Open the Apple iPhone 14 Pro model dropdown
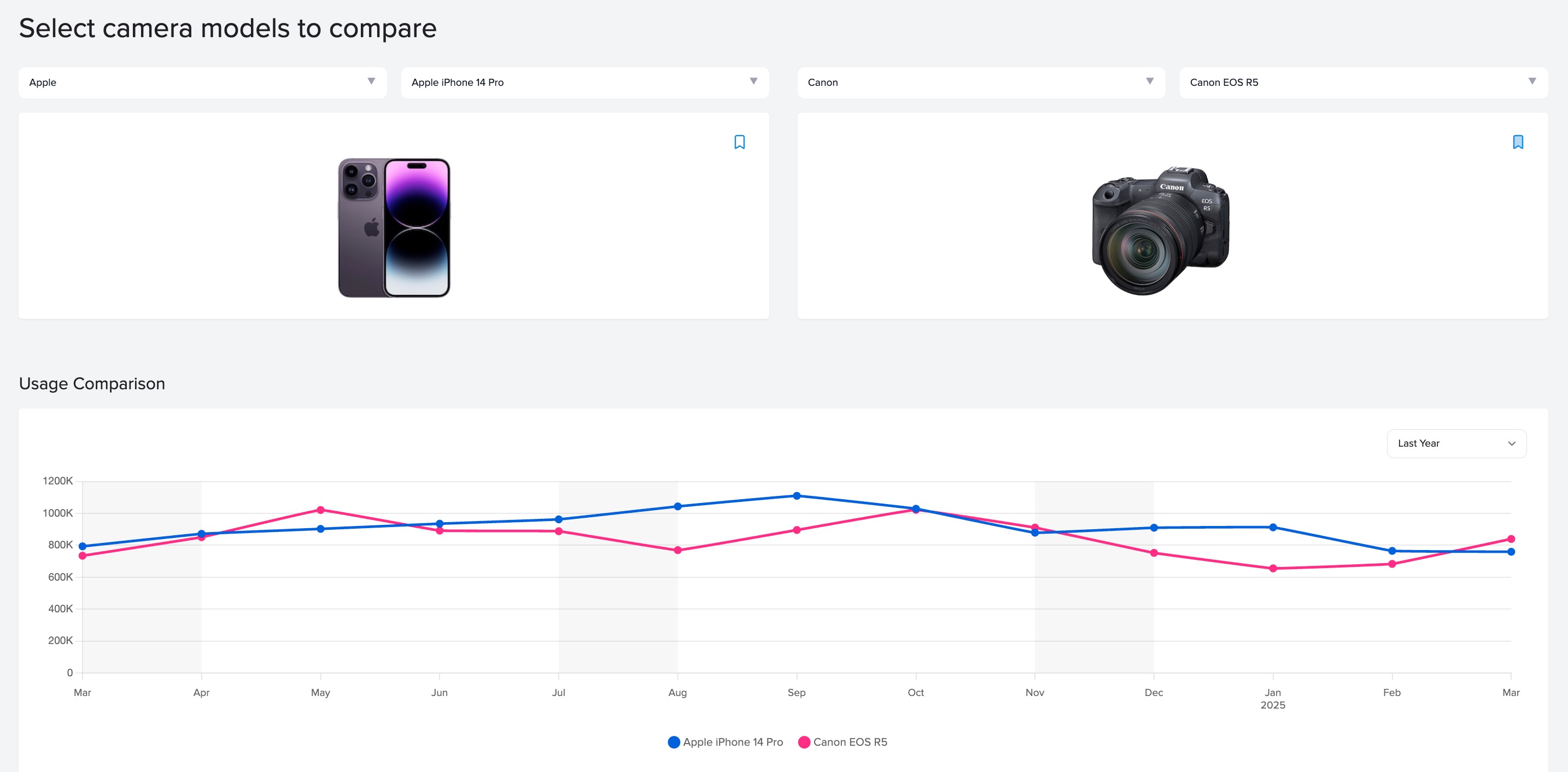 point(583,82)
